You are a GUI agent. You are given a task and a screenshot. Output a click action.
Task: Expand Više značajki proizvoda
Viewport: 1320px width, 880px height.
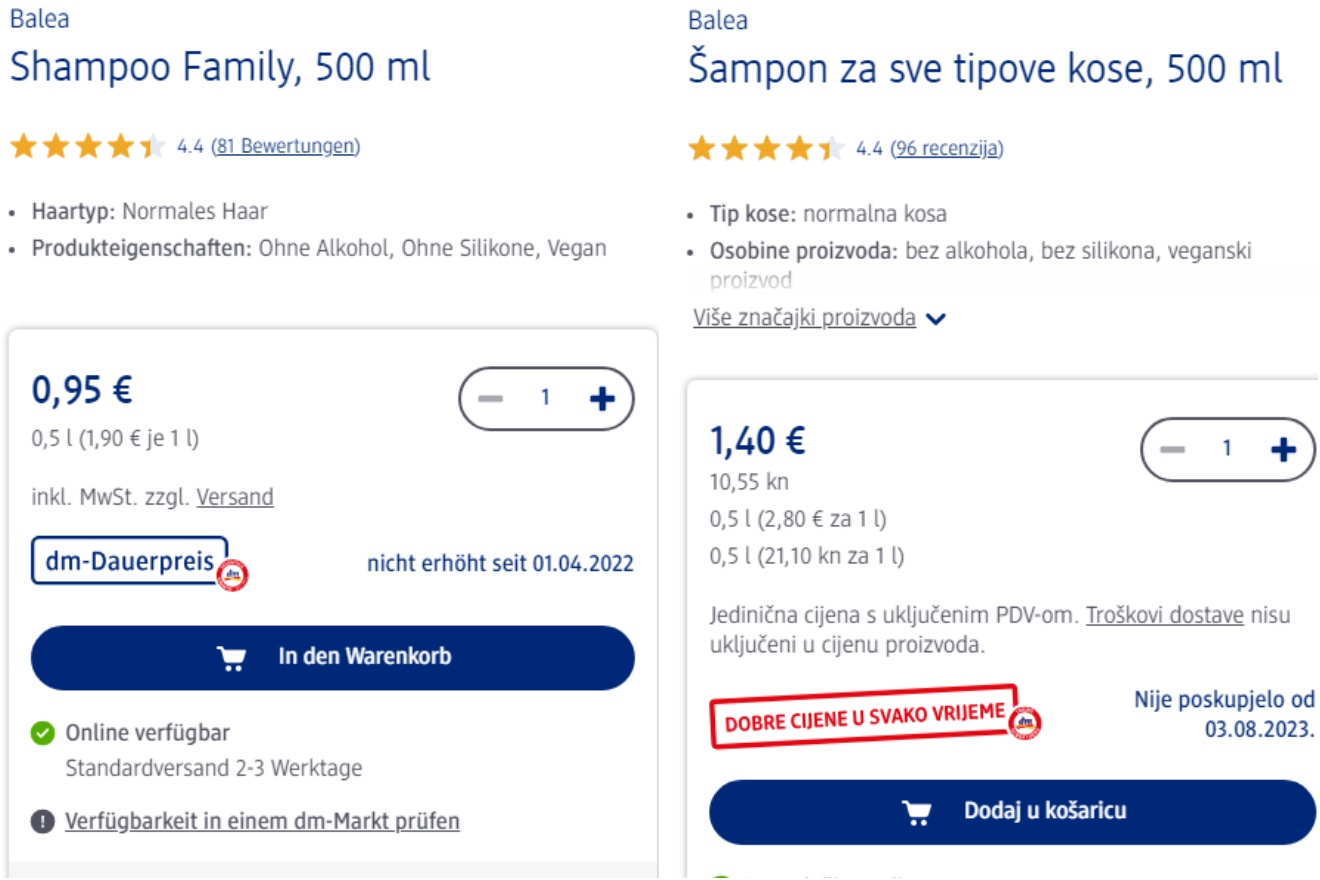tap(804, 318)
